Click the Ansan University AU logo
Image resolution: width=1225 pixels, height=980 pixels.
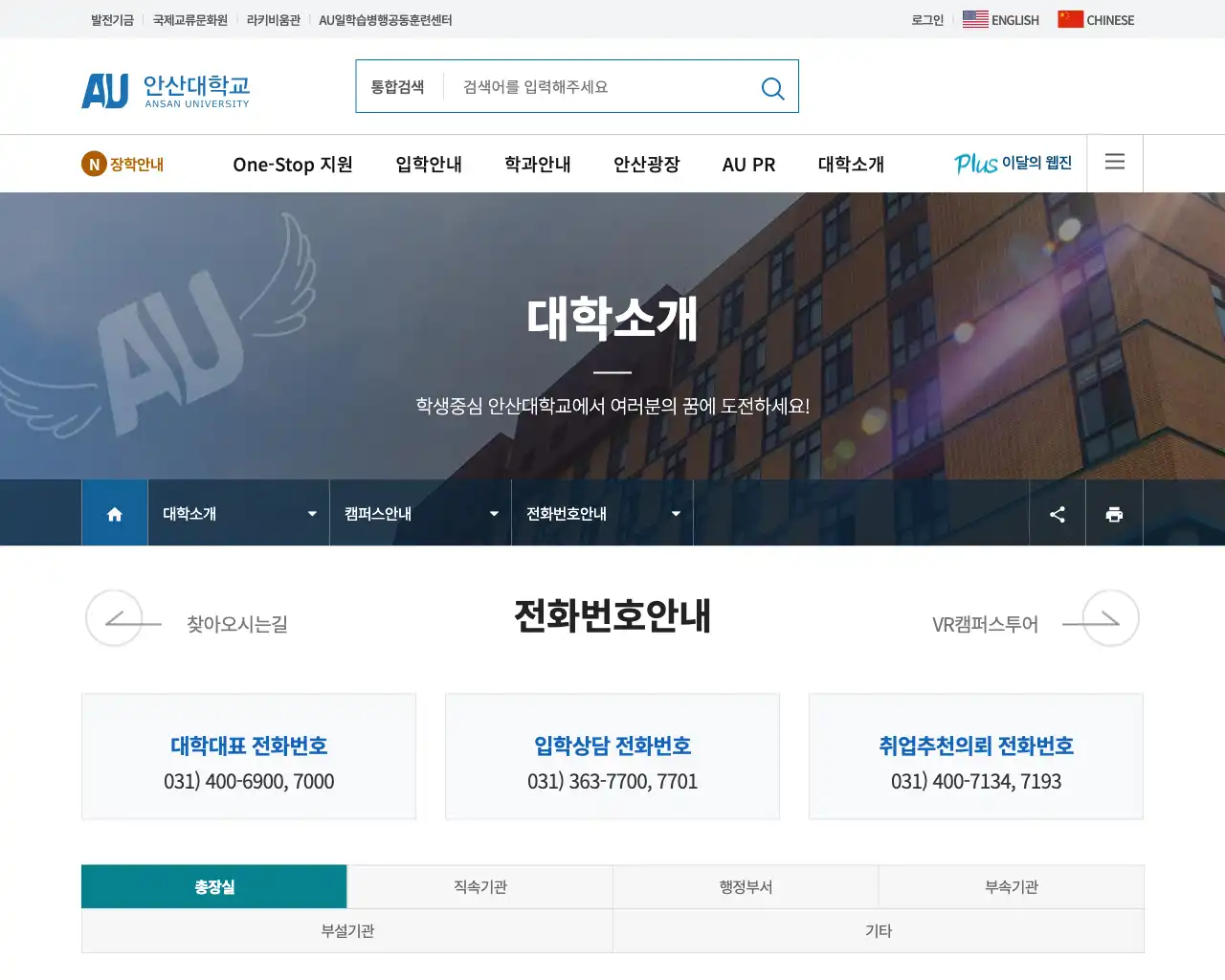coord(164,89)
